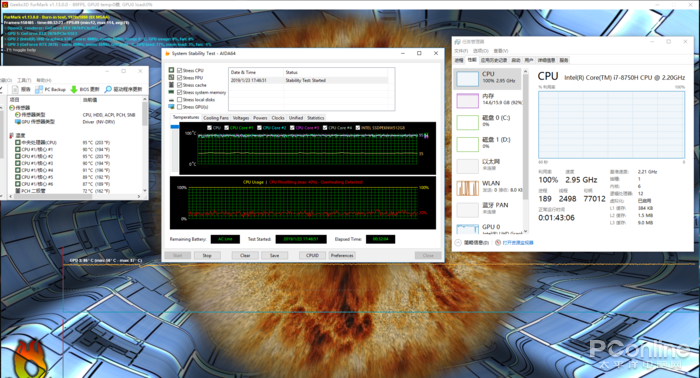Click the Preferences button

point(342,255)
